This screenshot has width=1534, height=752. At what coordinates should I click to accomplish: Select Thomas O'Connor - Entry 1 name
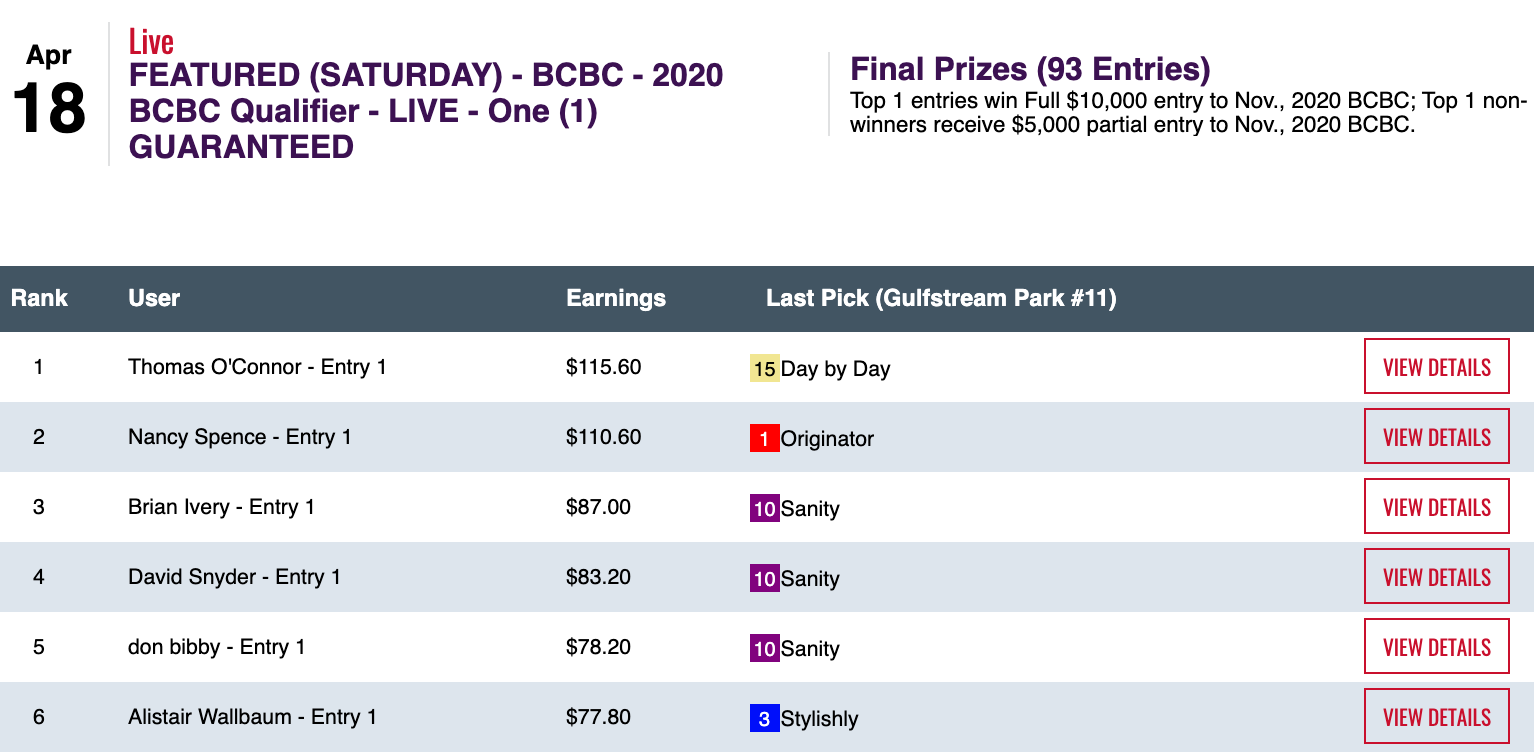click(257, 367)
